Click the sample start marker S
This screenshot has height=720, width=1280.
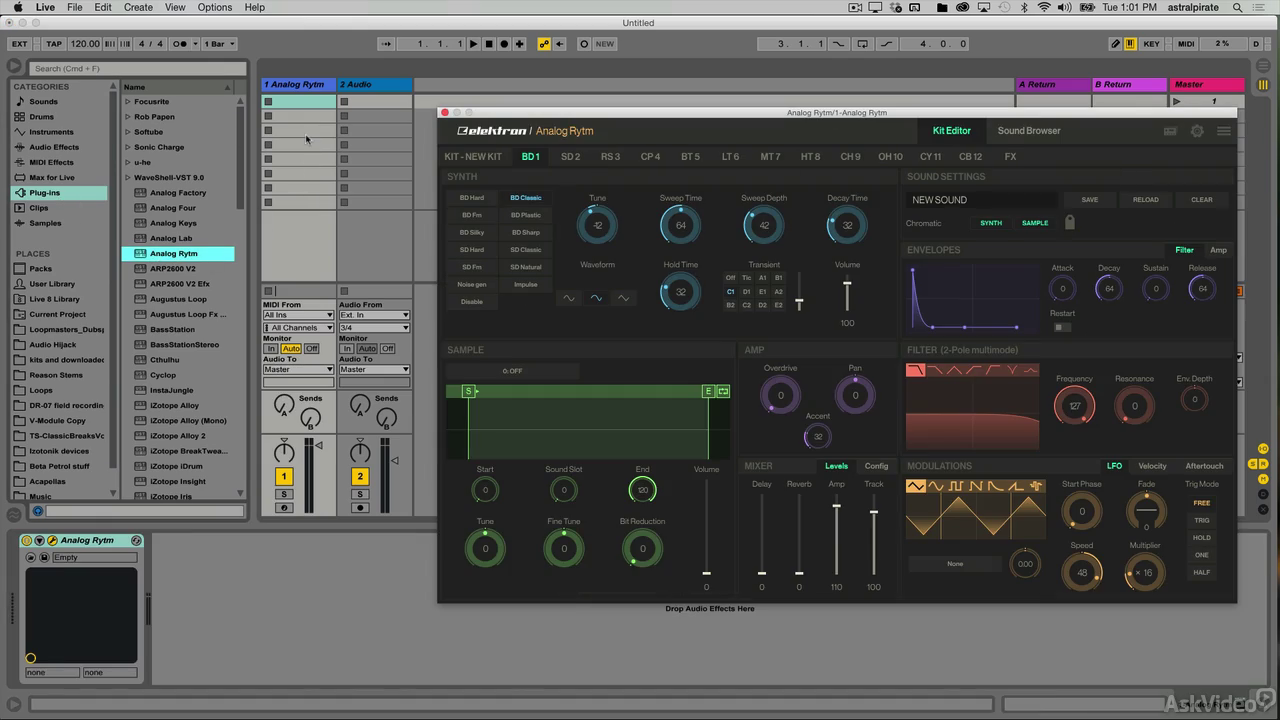pyautogui.click(x=468, y=391)
